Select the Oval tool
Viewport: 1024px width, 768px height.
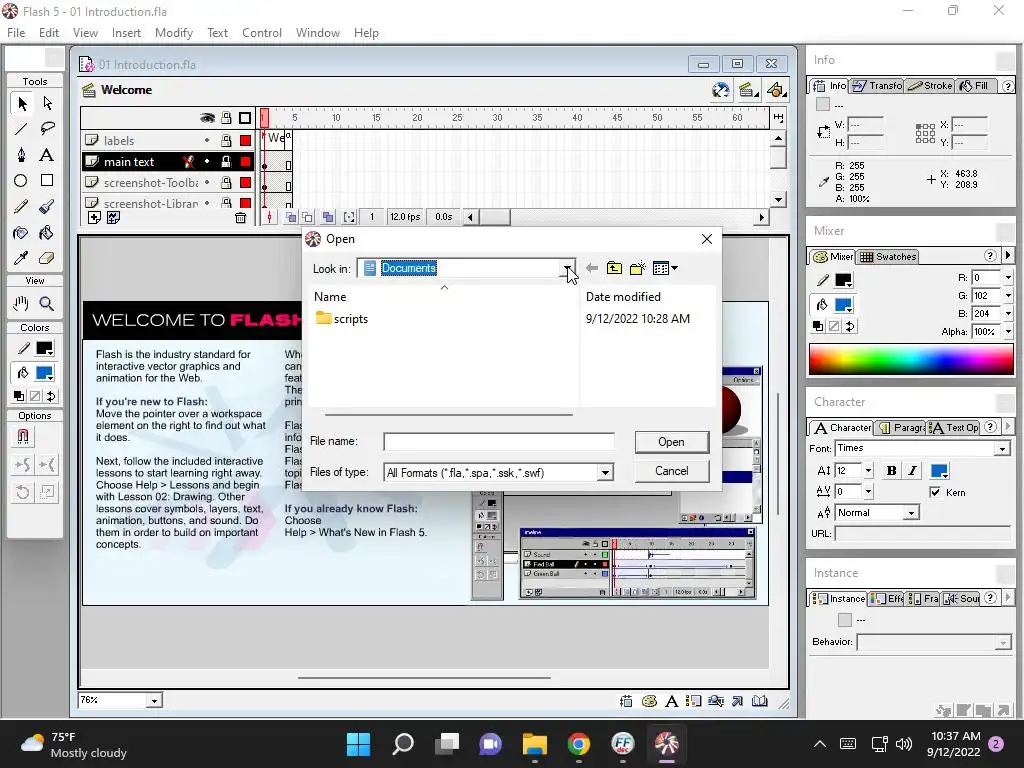[x=22, y=181]
